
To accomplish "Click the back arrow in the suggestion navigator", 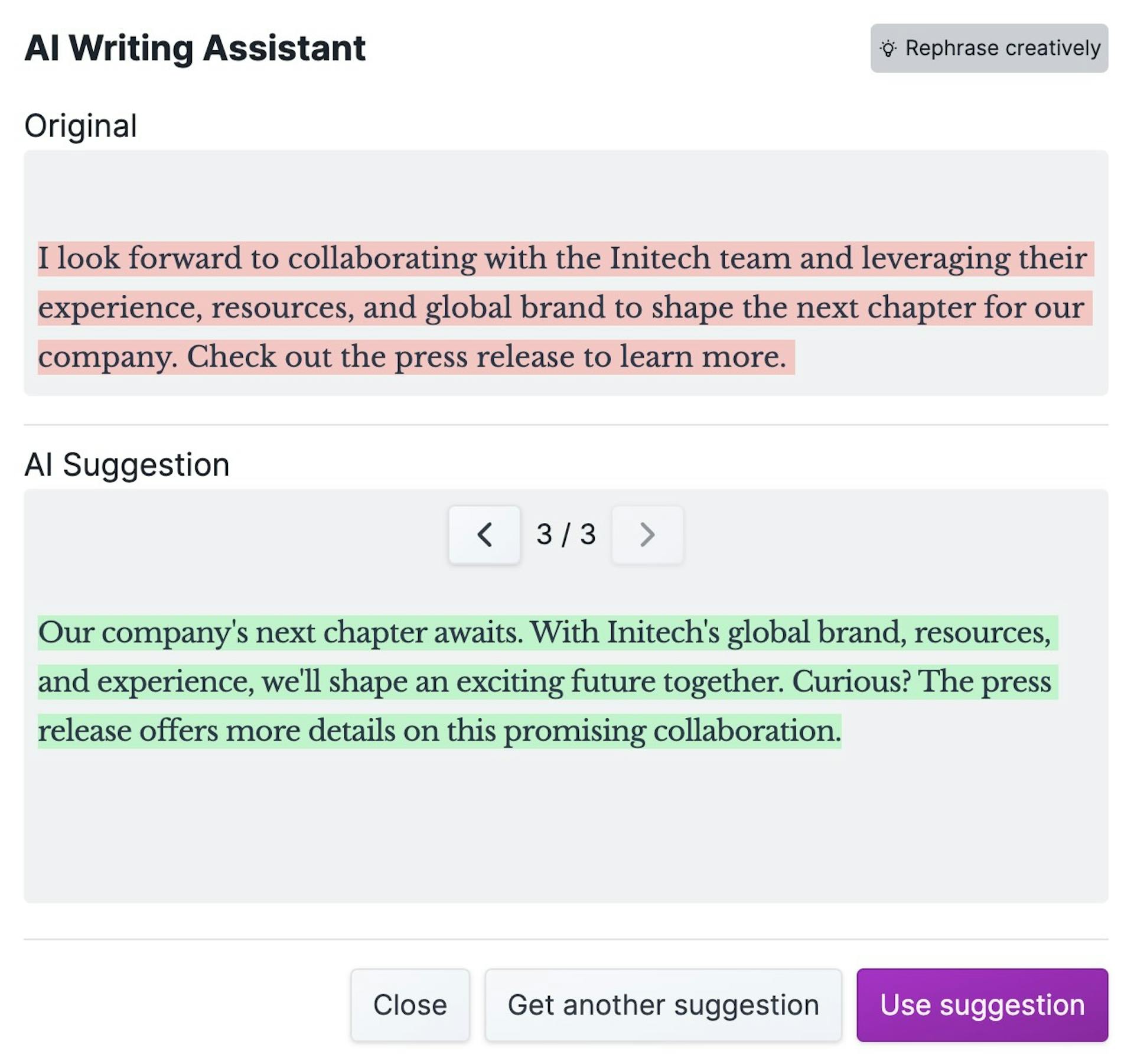I will pos(484,535).
